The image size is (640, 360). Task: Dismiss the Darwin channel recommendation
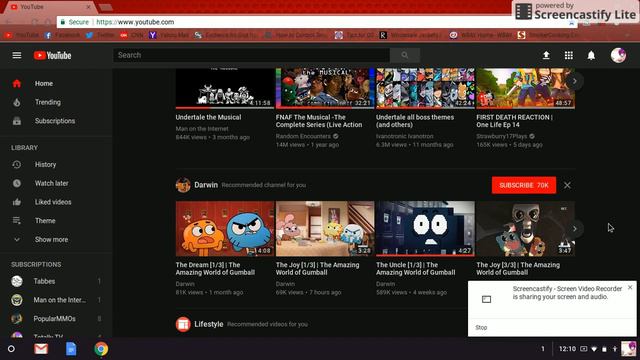pos(567,185)
